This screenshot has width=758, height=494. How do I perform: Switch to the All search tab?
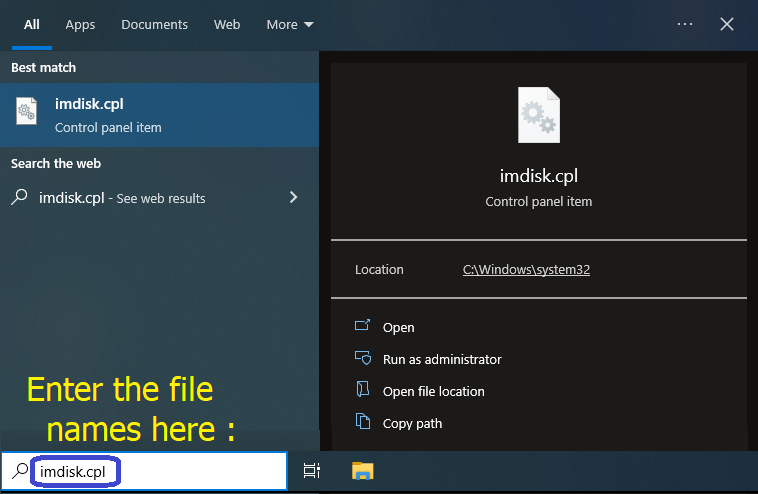click(32, 25)
